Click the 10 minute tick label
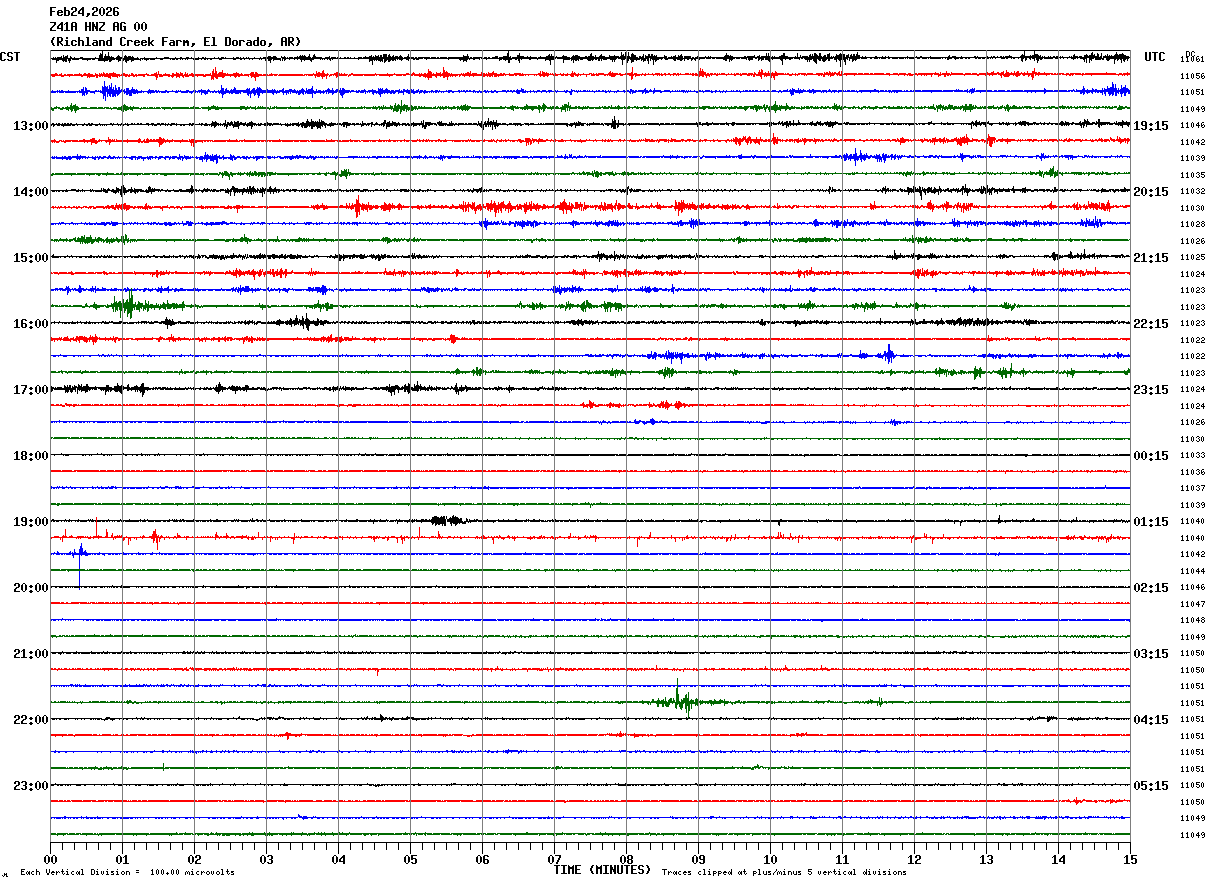The height and width of the screenshot is (886, 1210). tap(770, 859)
